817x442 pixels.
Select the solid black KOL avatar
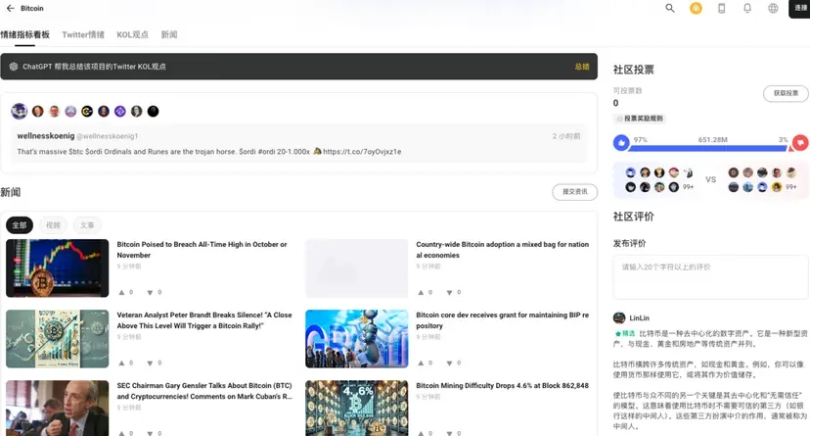153,111
